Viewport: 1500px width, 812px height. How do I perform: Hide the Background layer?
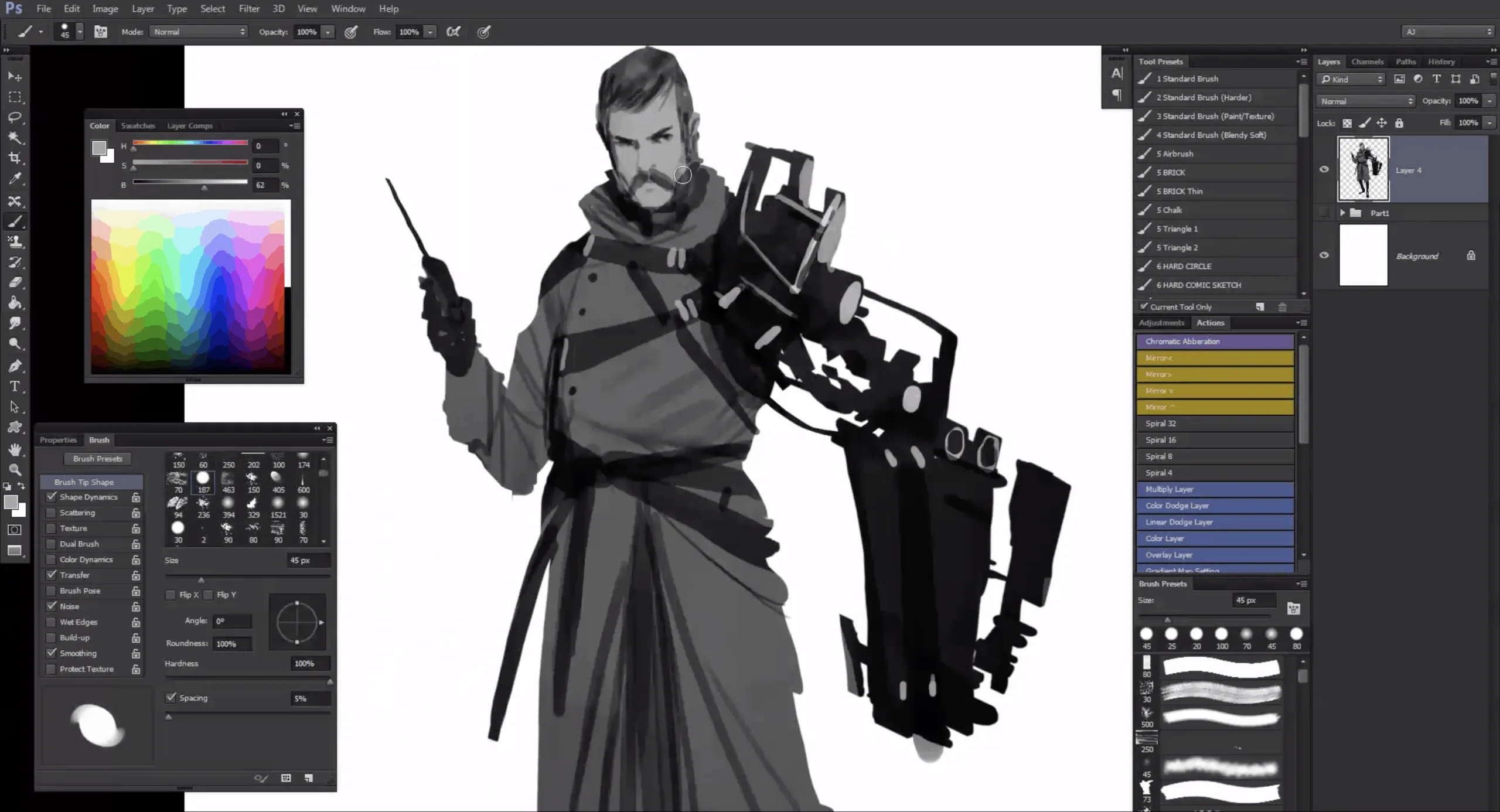[1325, 255]
